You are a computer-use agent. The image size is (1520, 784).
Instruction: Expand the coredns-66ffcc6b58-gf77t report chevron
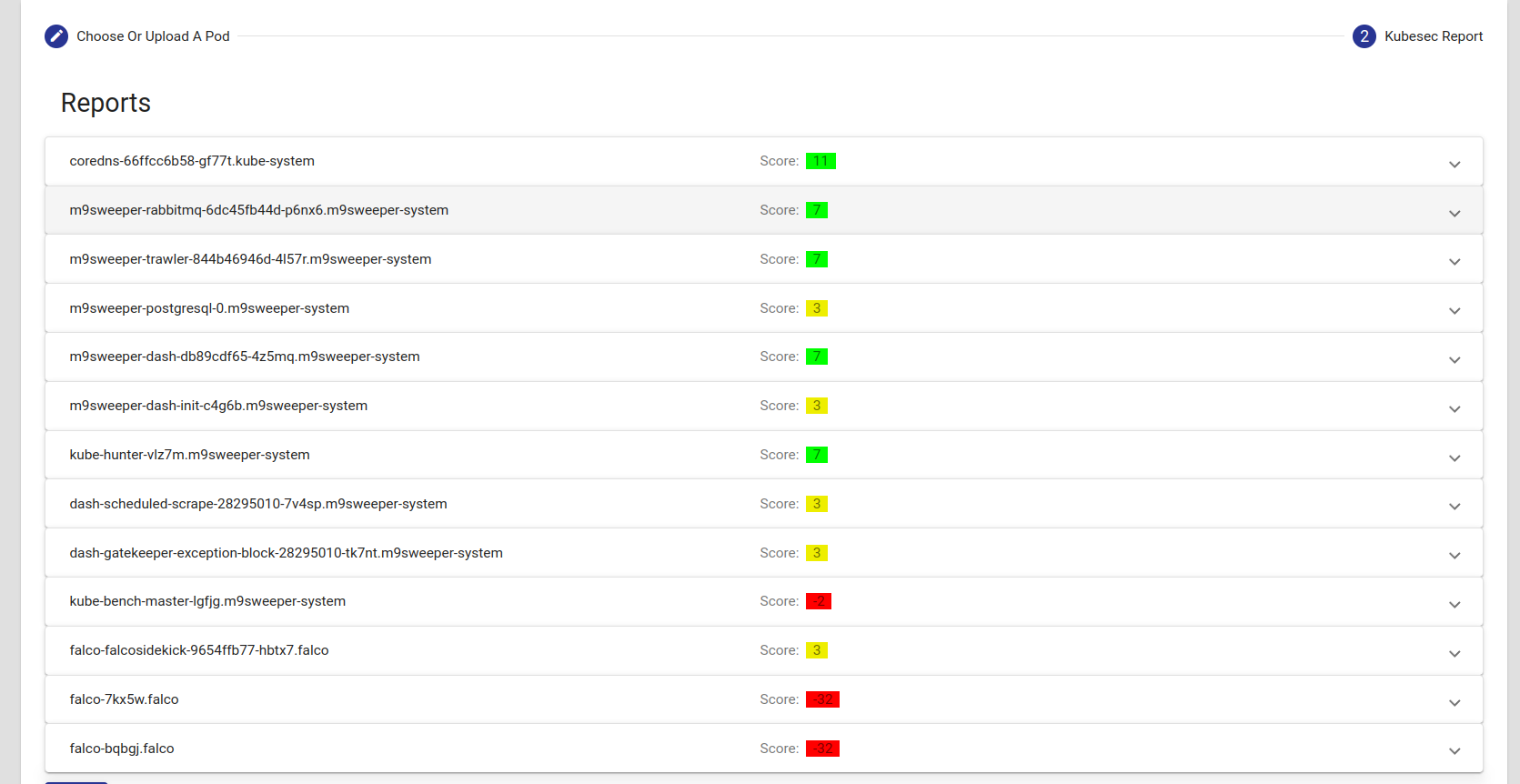(x=1454, y=164)
